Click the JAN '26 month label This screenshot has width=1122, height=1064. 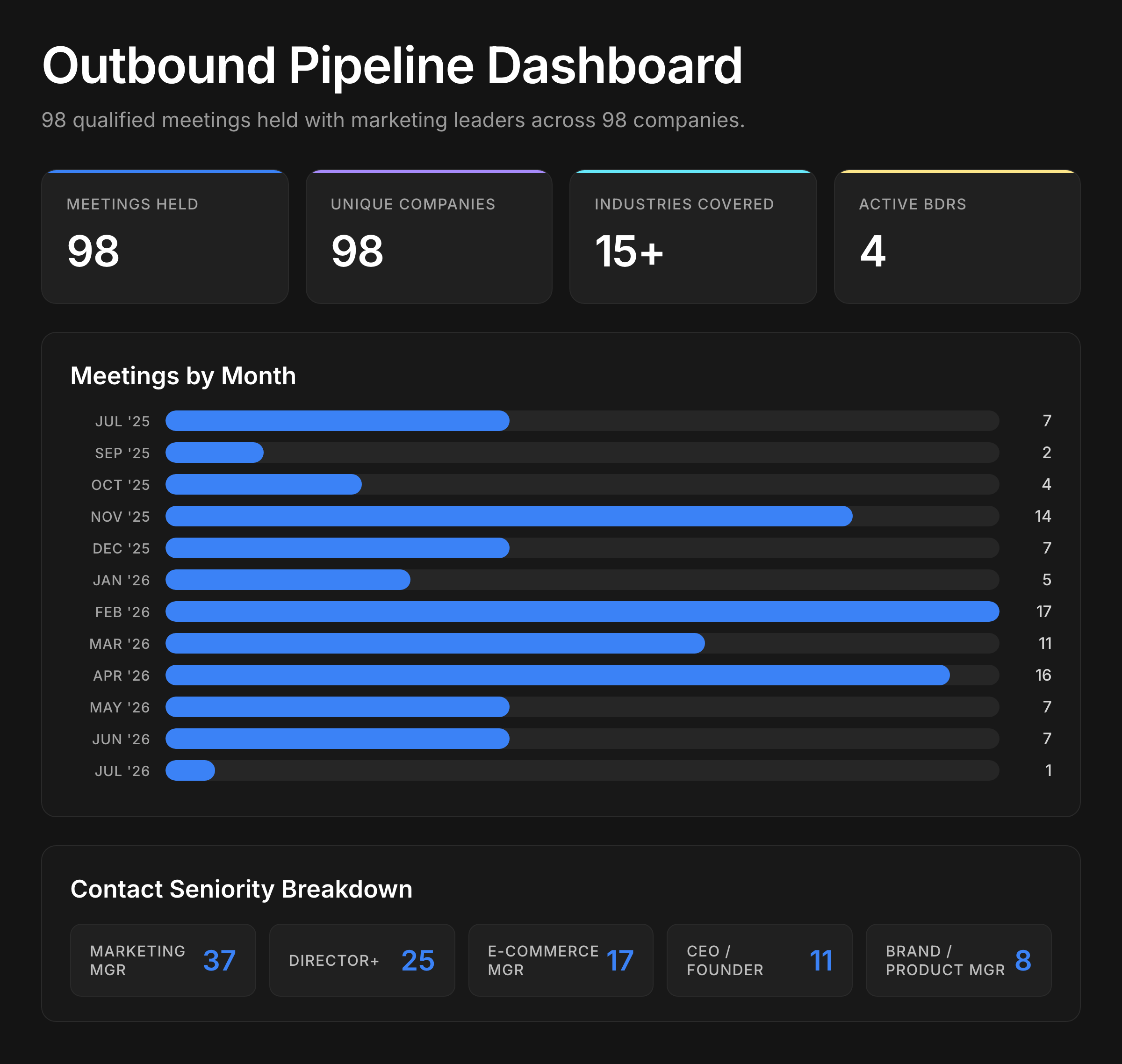click(x=122, y=580)
